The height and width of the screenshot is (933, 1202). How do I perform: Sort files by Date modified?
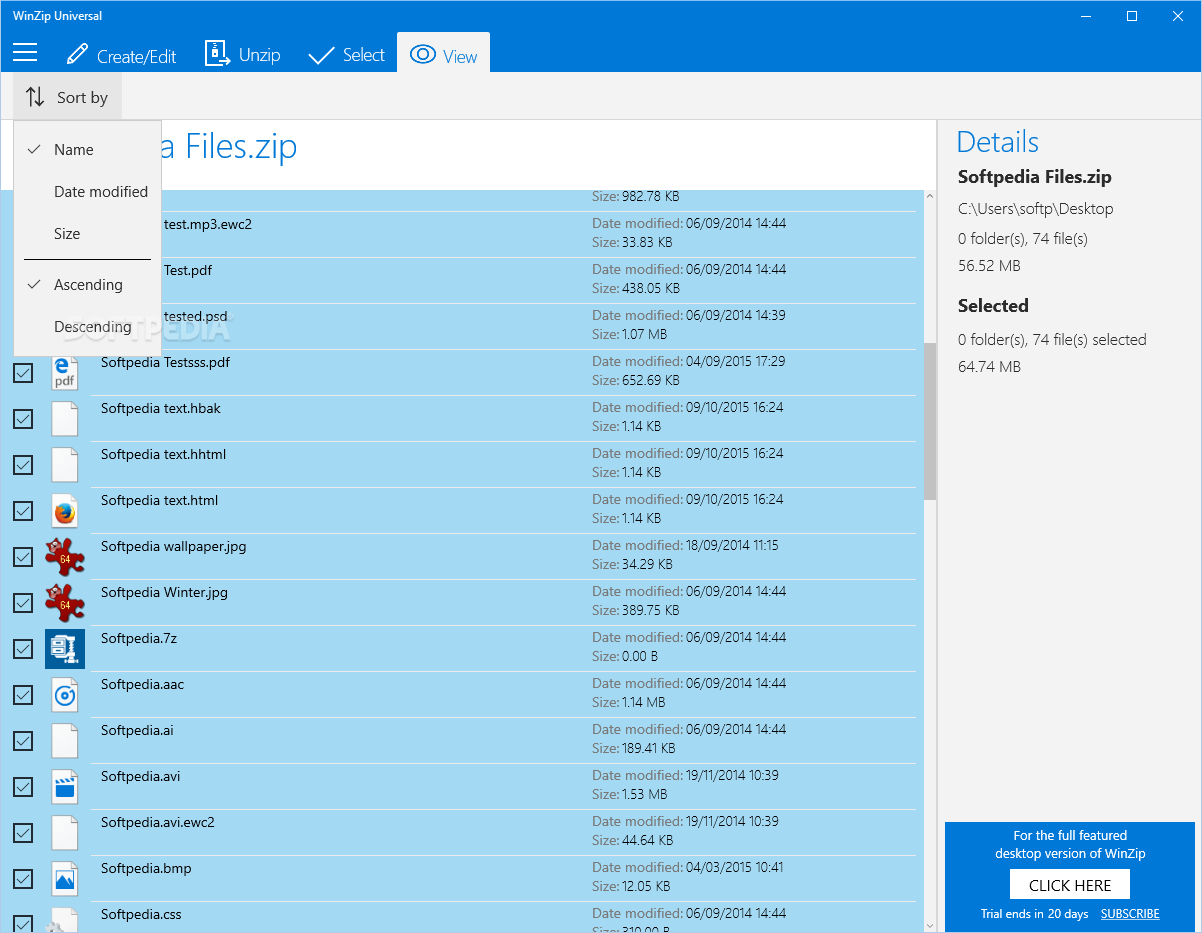click(x=87, y=191)
